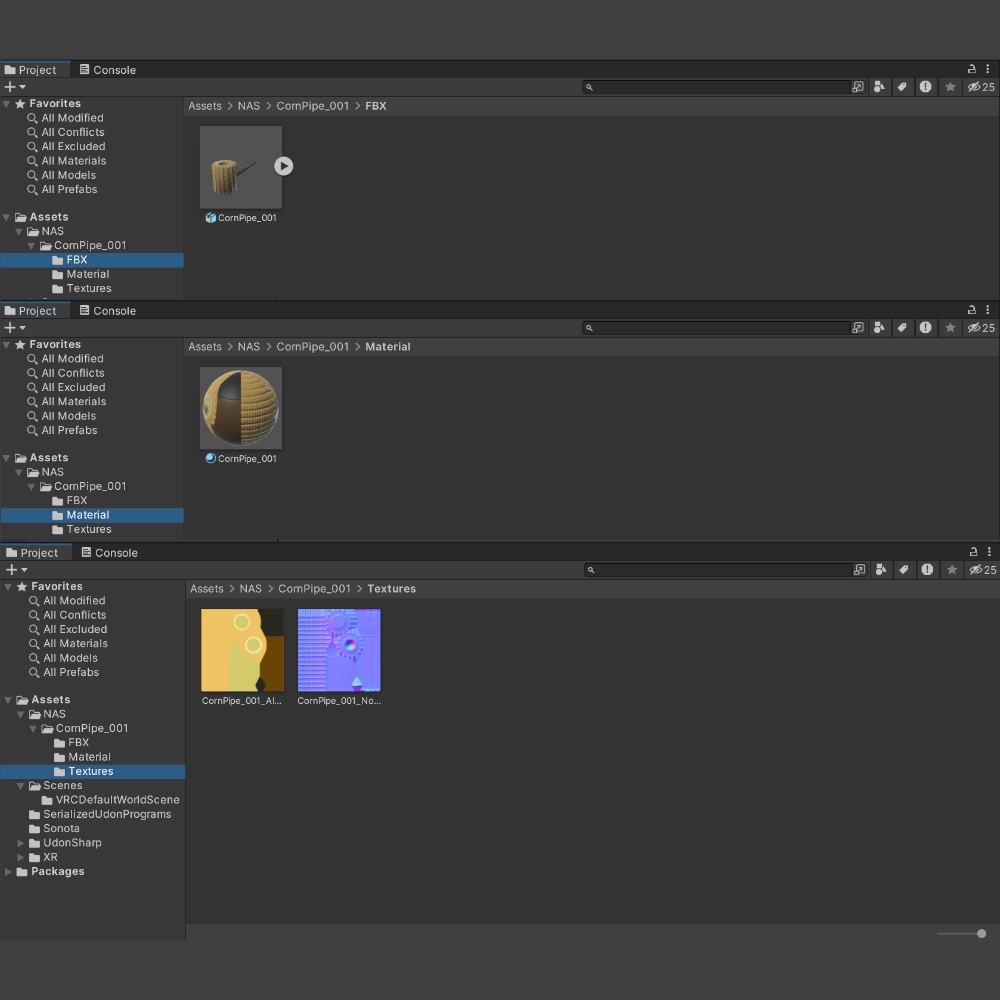Select the CornPipe_001 normal map texture thumbnail
Screen dimensions: 1000x1000
(339, 650)
